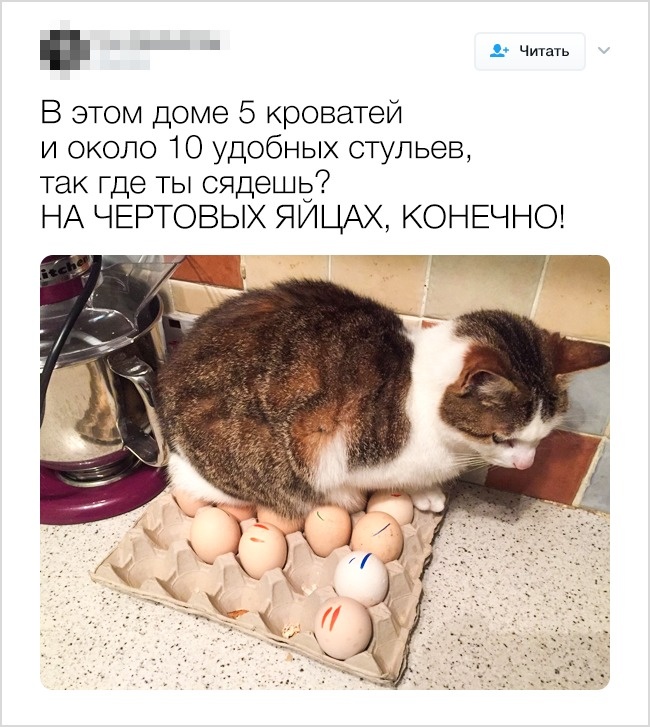Open the blurred author display name
Viewport: 650px width, 727px height.
coord(159,41)
